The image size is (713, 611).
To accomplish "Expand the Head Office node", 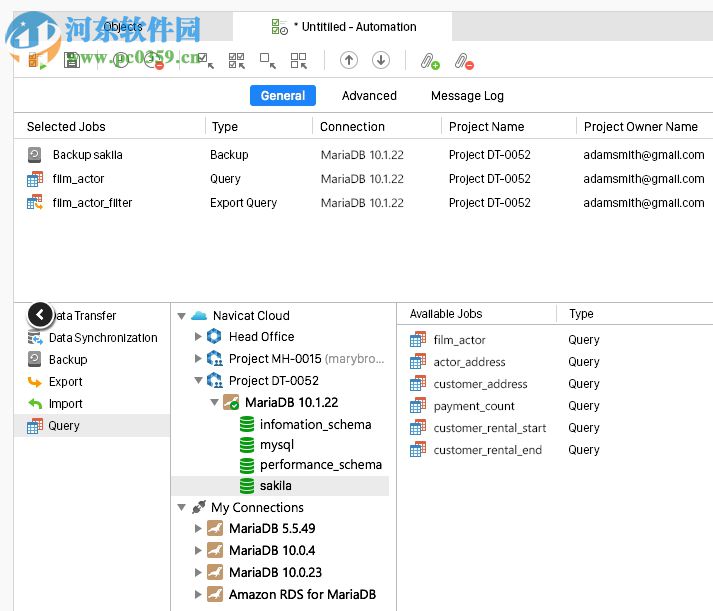I will coord(198,336).
